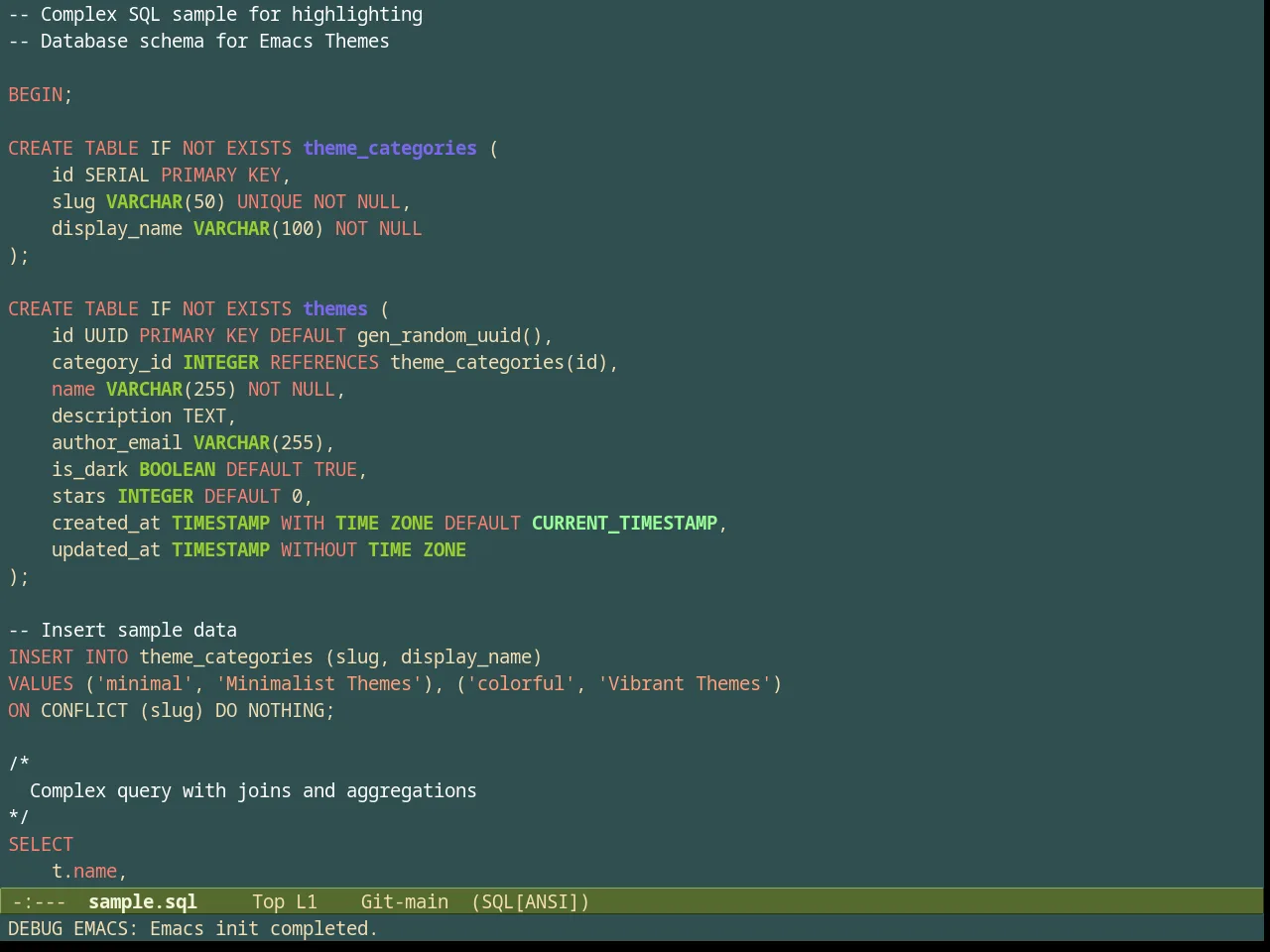The height and width of the screenshot is (952, 1270).
Task: Click the */ comment closing marker
Action: click(19, 817)
